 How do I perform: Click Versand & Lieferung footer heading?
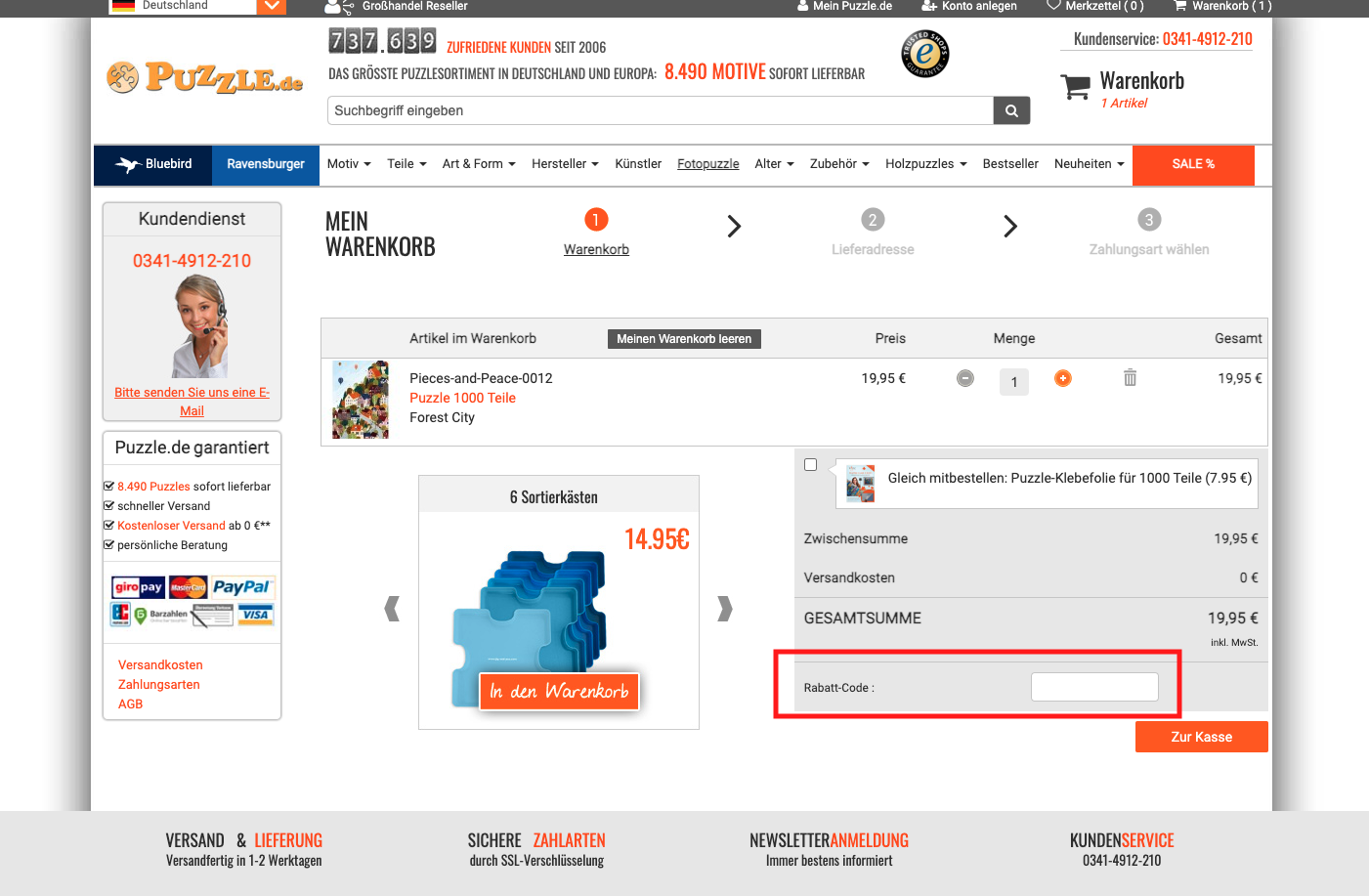click(244, 840)
